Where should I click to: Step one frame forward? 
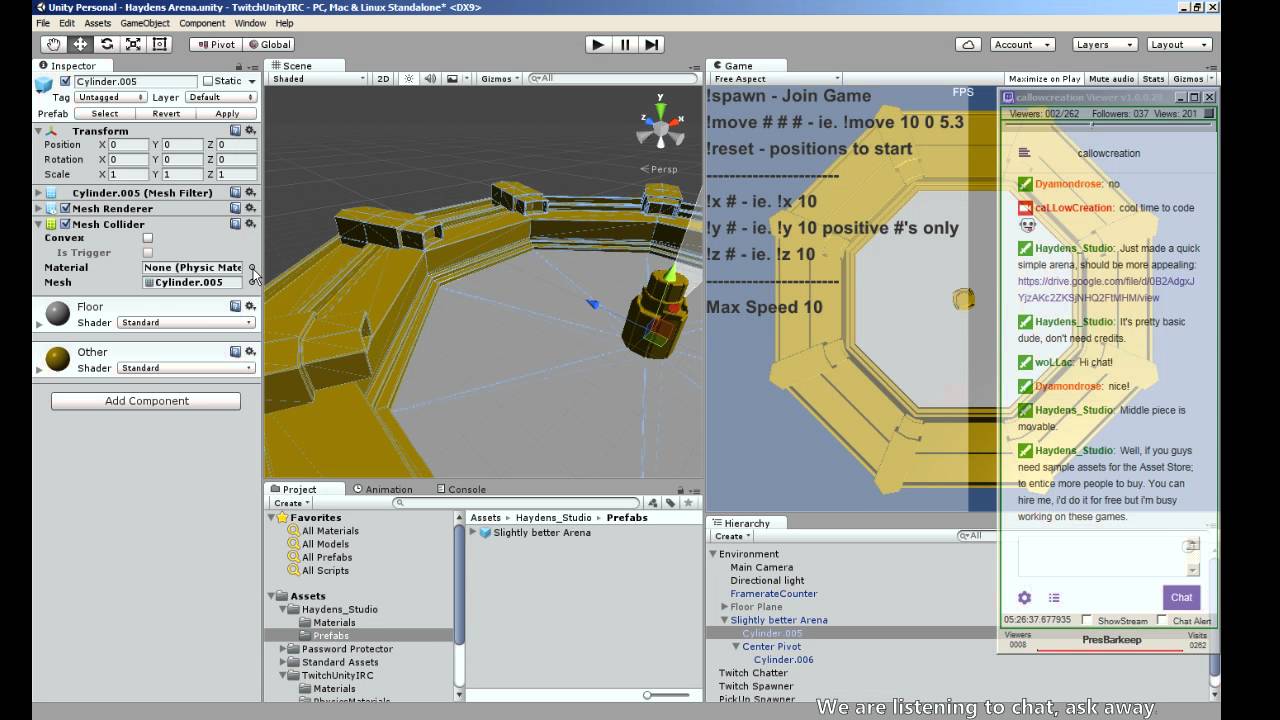(651, 44)
